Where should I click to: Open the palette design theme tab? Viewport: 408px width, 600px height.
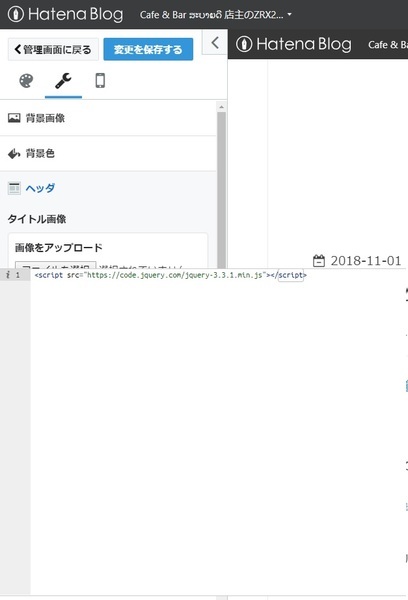click(26, 81)
